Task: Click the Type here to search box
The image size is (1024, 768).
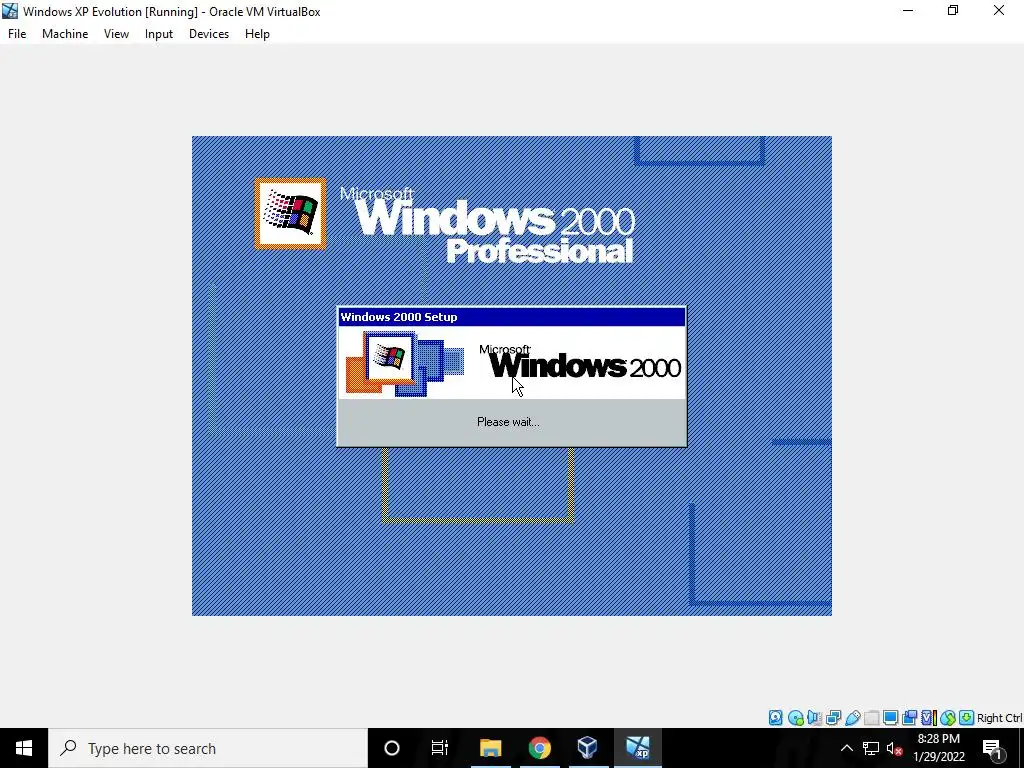Action: click(208, 748)
